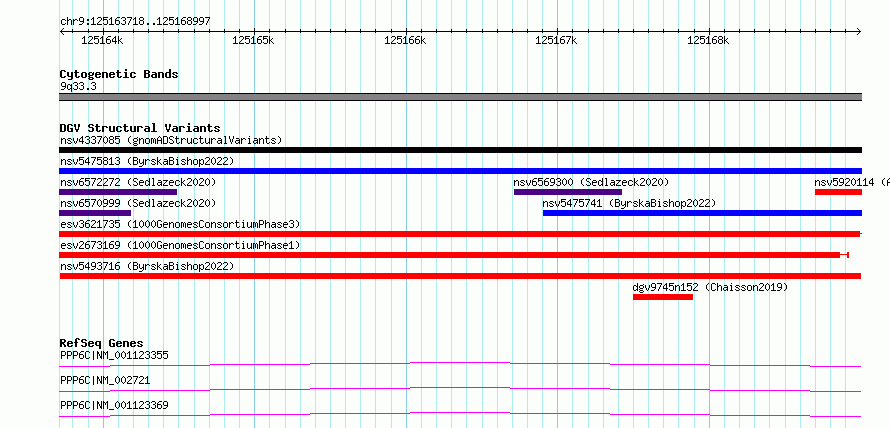Open variant label nsv6569300 (Sedlazeck2020)
Viewport: 890px width, 428px height.
point(591,182)
